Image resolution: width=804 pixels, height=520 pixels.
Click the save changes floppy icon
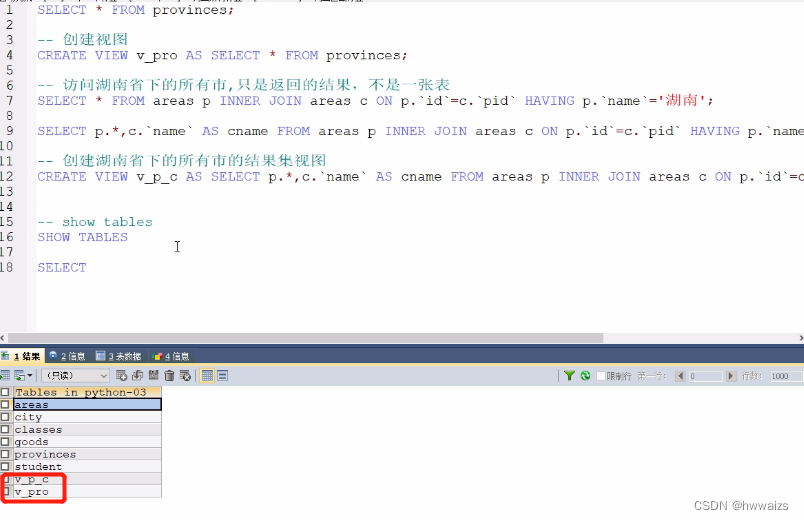(153, 375)
